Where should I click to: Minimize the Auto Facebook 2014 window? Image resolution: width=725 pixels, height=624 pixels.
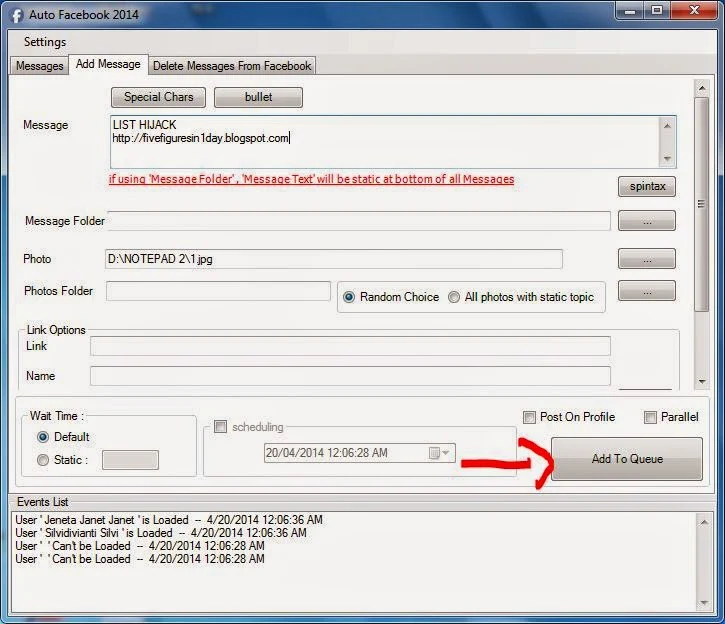point(629,10)
